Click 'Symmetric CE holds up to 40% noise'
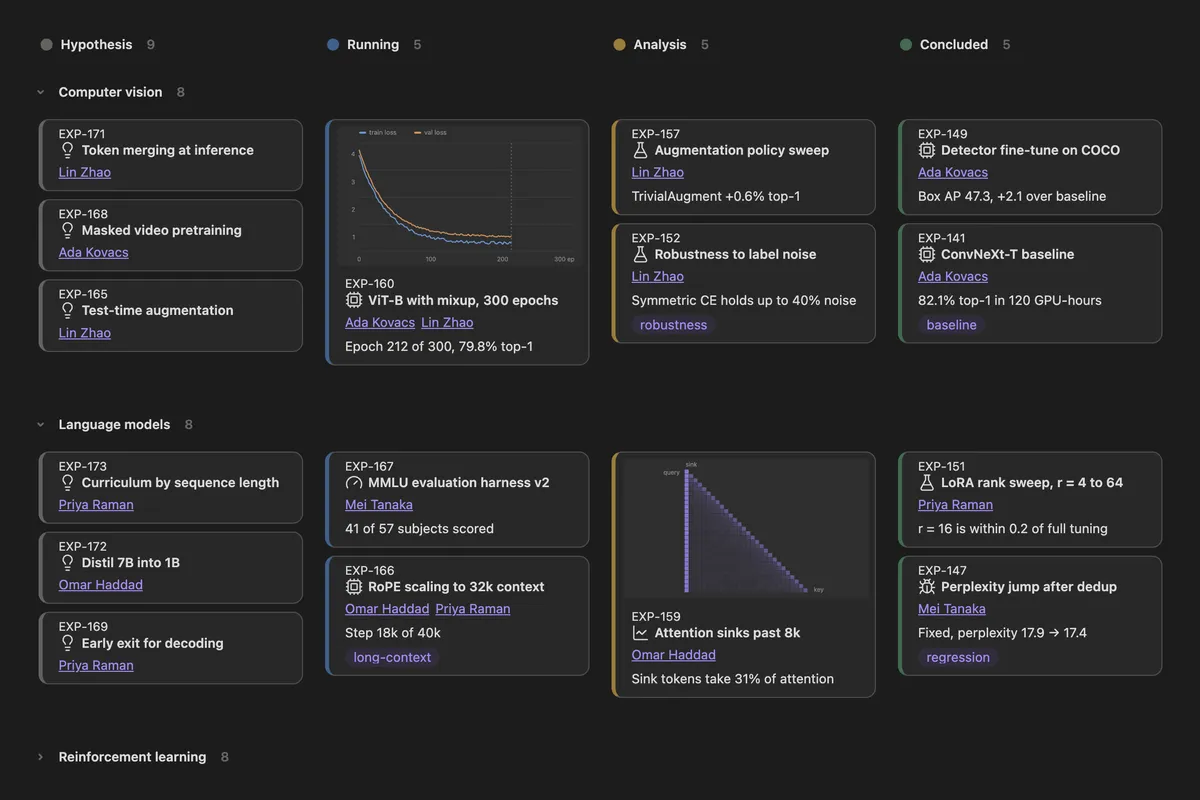1200x800 pixels. [744, 300]
